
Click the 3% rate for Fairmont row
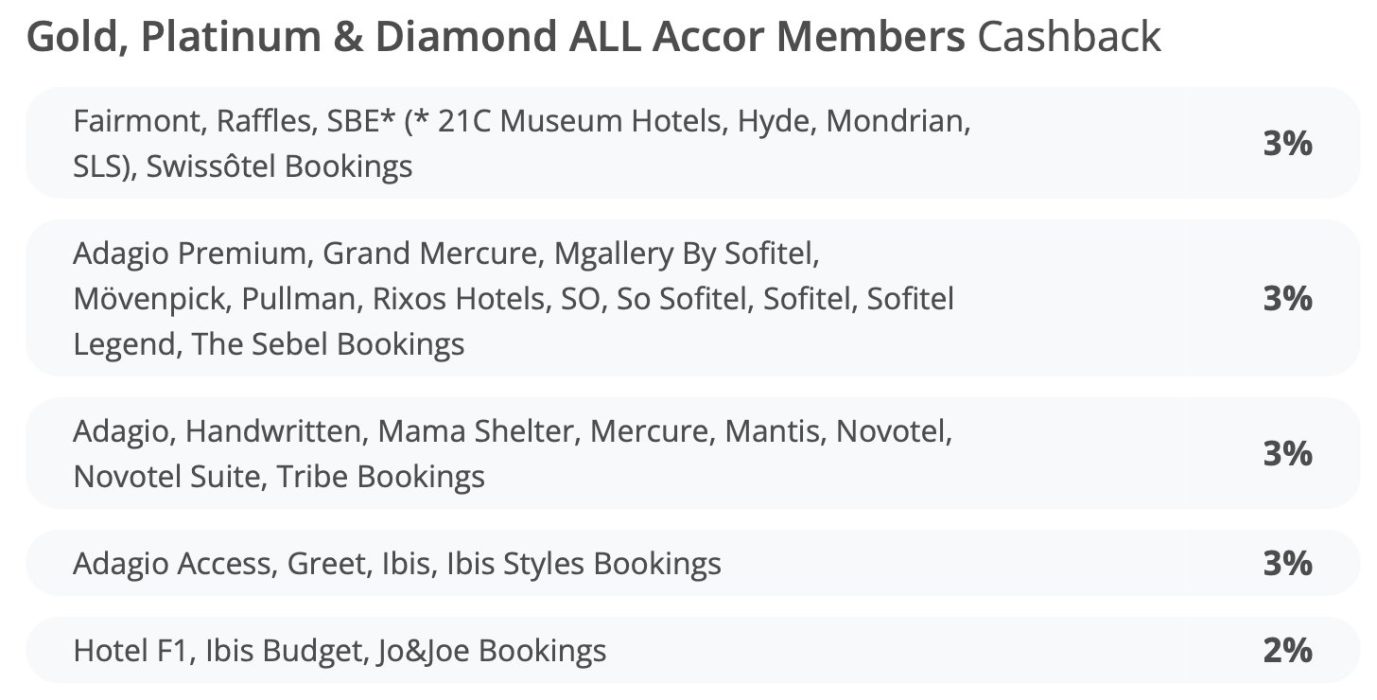(1287, 144)
